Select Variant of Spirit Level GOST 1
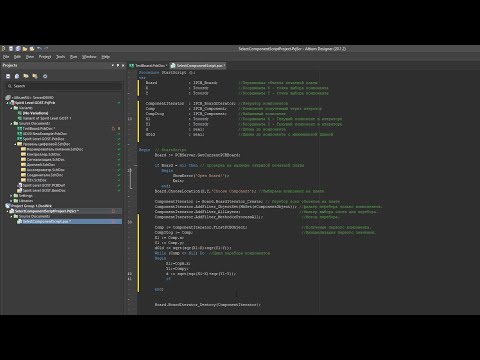 tap(47, 118)
